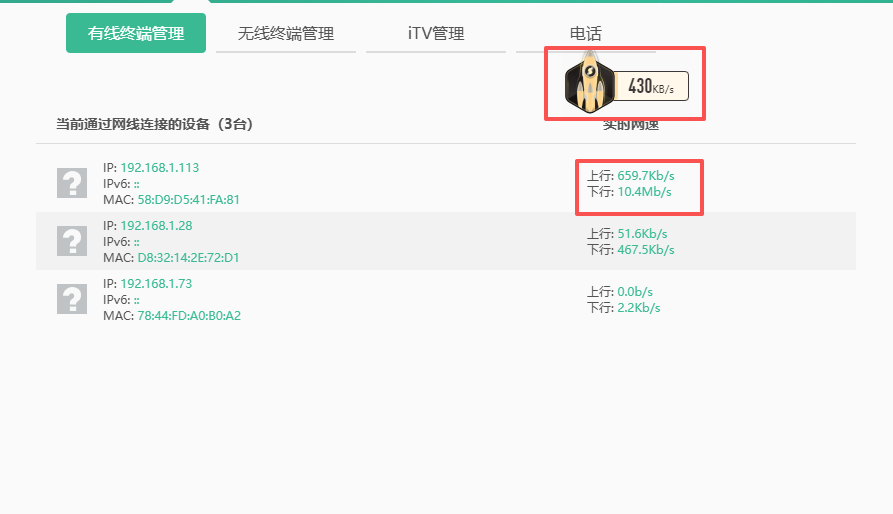Click the IP address 192.168.1.113

click(159, 168)
